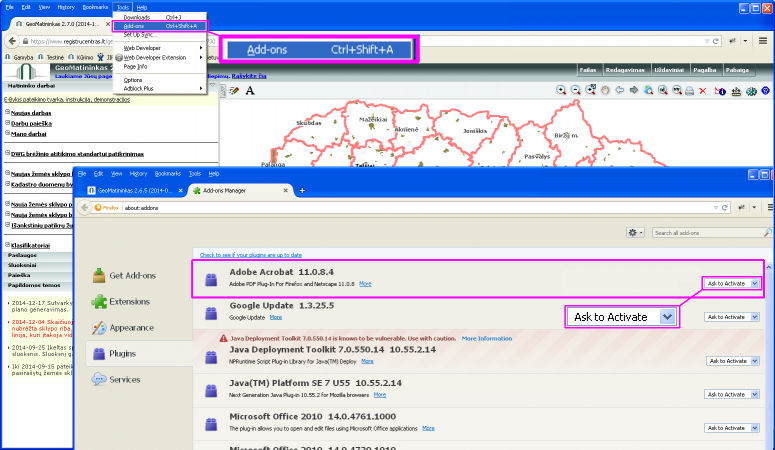Click Check if plugins are up to date link

coord(251,255)
